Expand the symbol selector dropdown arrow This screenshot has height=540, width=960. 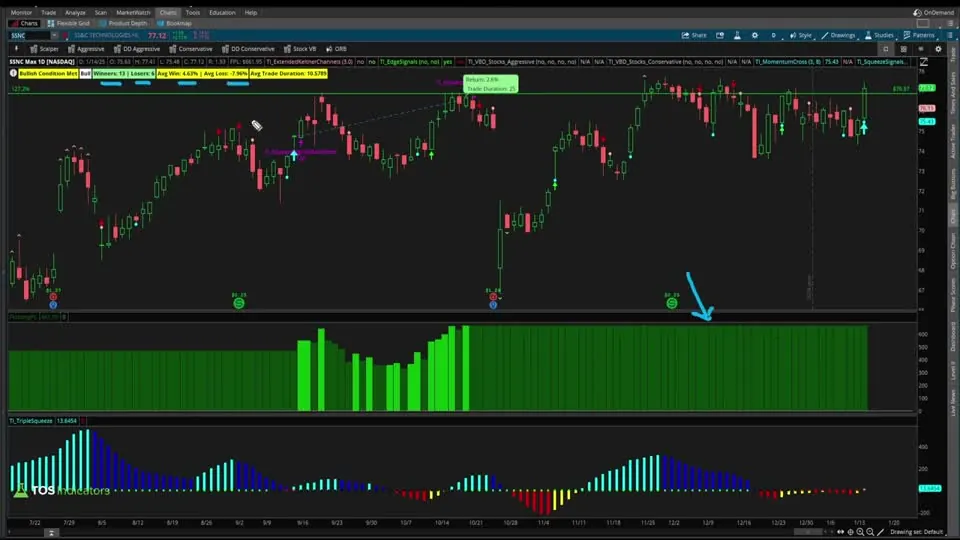tap(54, 36)
